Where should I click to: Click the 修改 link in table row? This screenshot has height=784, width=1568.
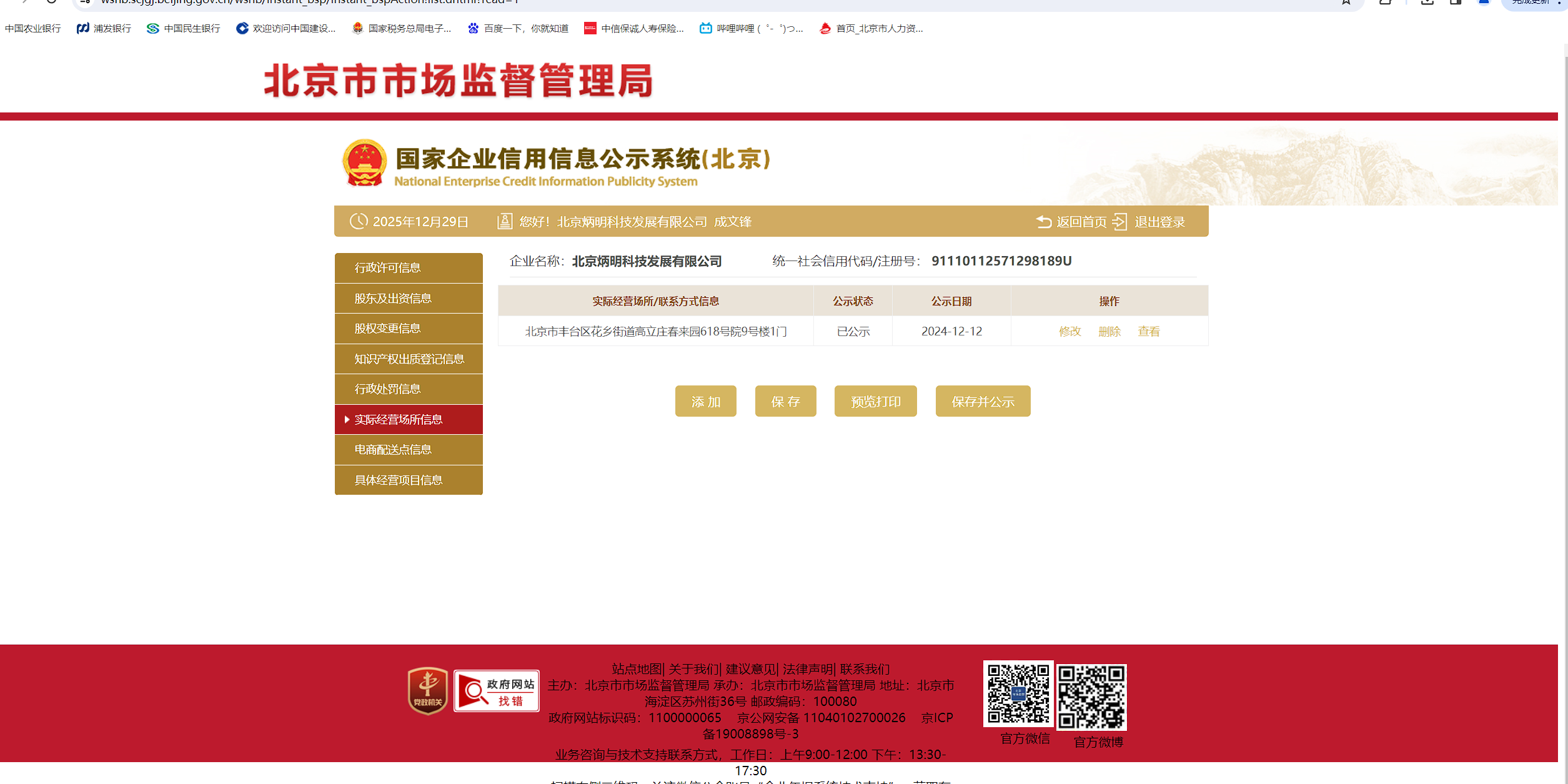pos(1069,331)
